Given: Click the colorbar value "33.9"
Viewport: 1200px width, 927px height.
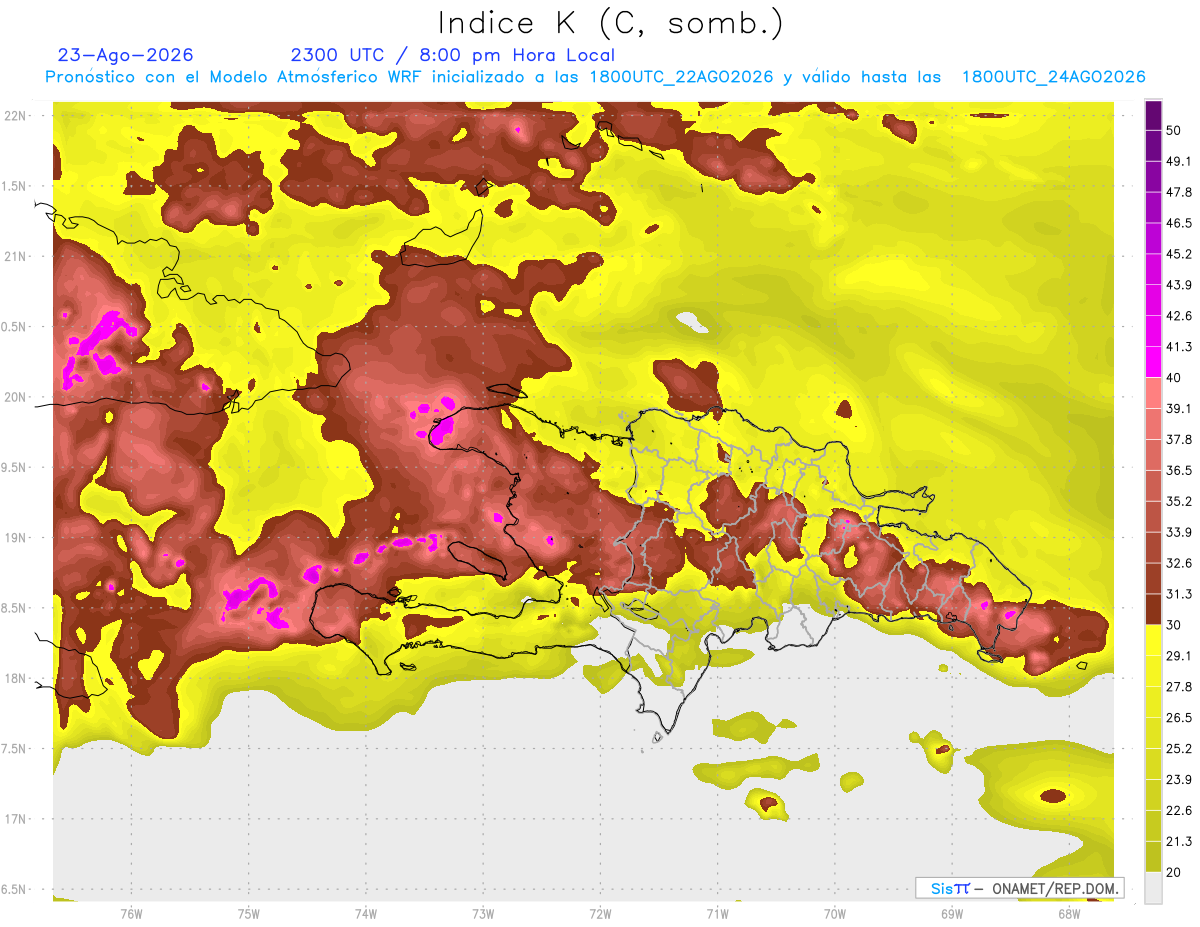Looking at the screenshot, I should point(1178,532).
